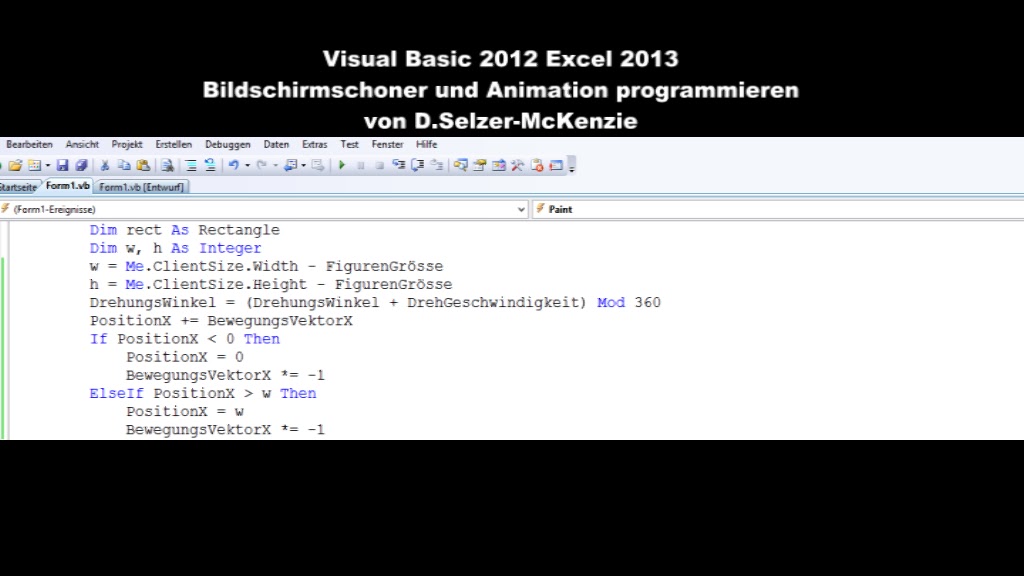Open the Bearbeiten menu
The height and width of the screenshot is (576, 1024).
pos(29,144)
